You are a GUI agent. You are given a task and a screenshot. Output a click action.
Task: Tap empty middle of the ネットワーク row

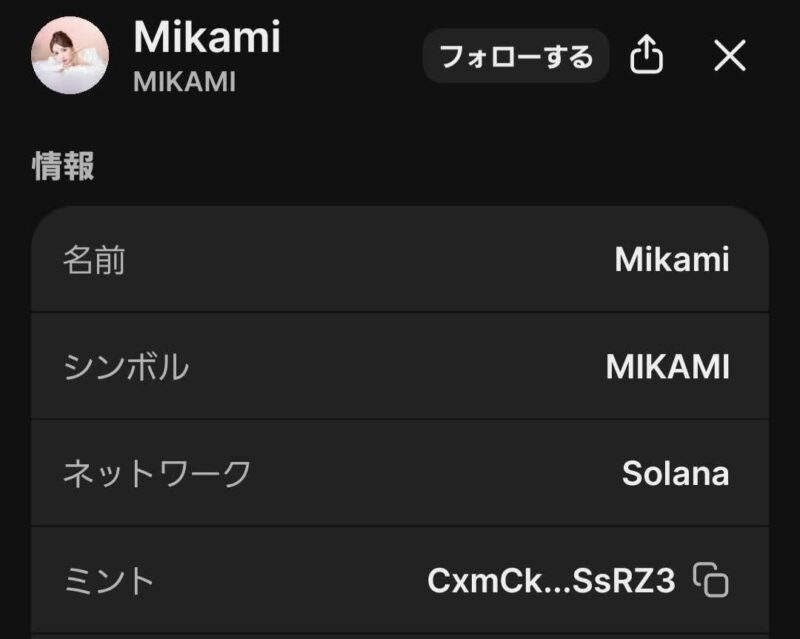tap(430, 473)
